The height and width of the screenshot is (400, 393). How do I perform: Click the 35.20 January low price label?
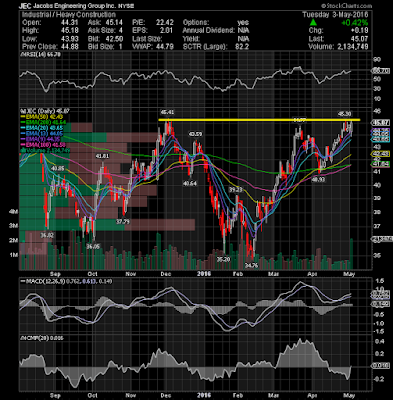pyautogui.click(x=223, y=259)
